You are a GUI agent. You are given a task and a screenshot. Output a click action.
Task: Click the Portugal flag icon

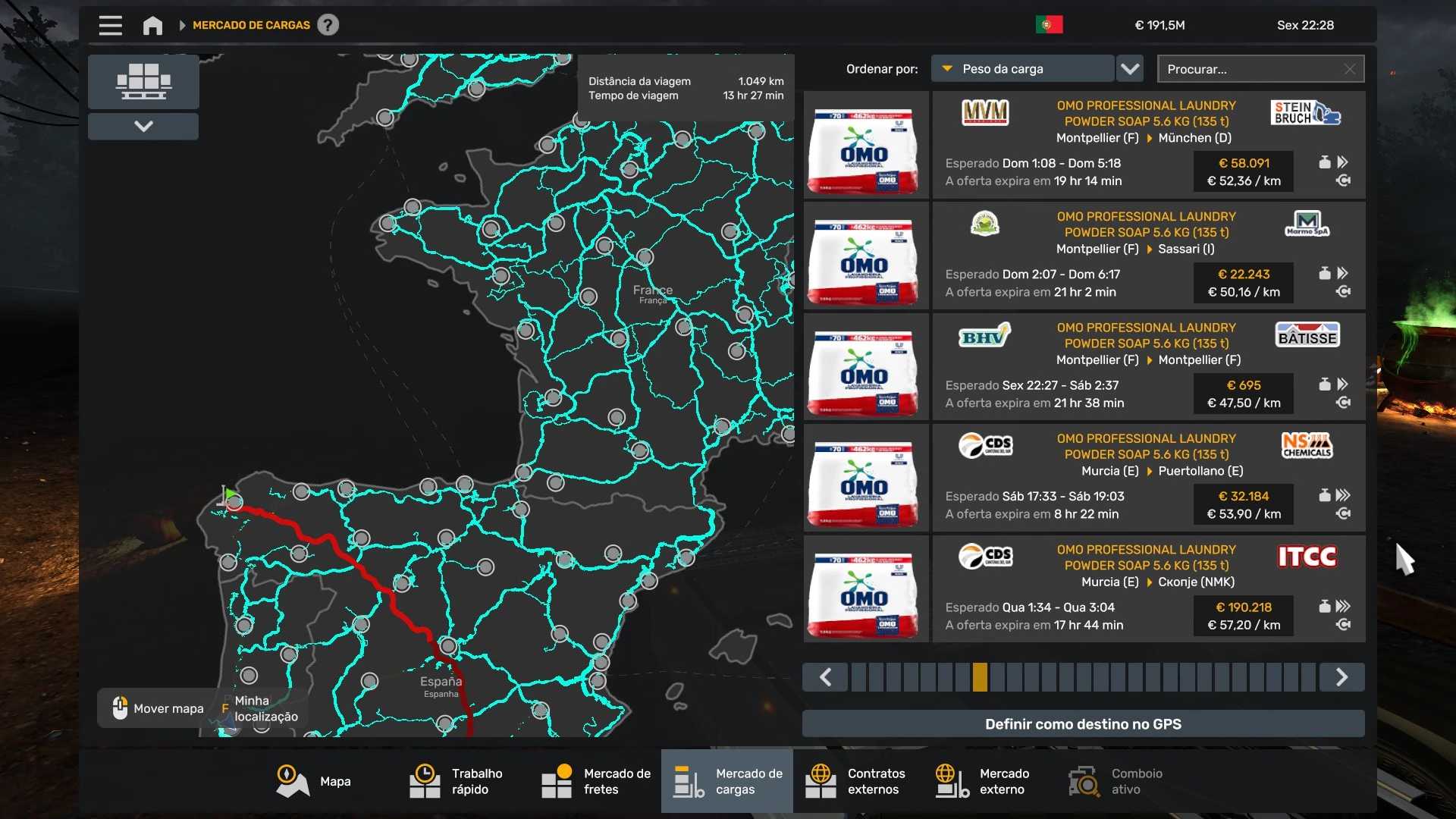[x=1049, y=25]
